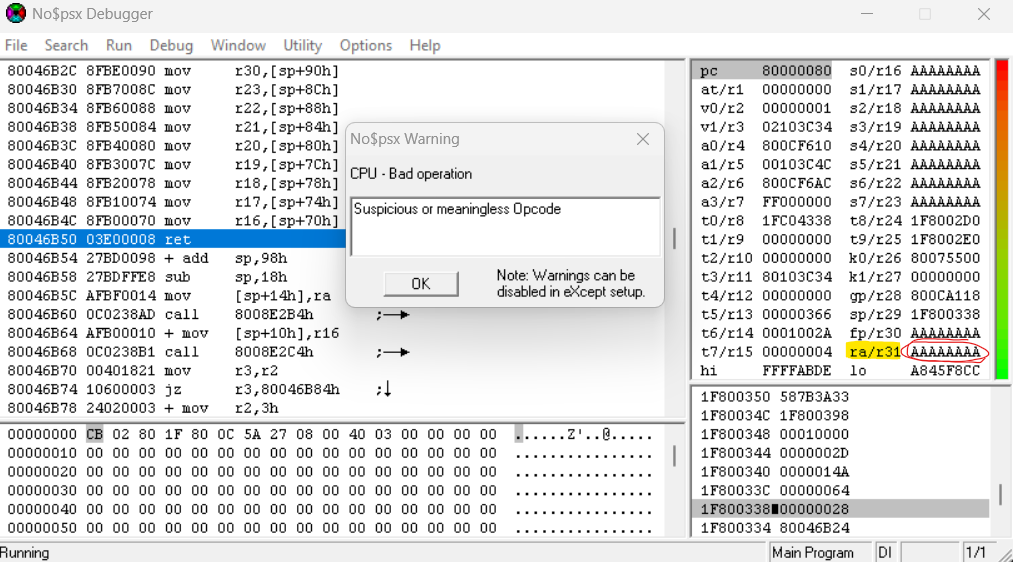Click the CB byte in hex dump

pyautogui.click(x=94, y=434)
